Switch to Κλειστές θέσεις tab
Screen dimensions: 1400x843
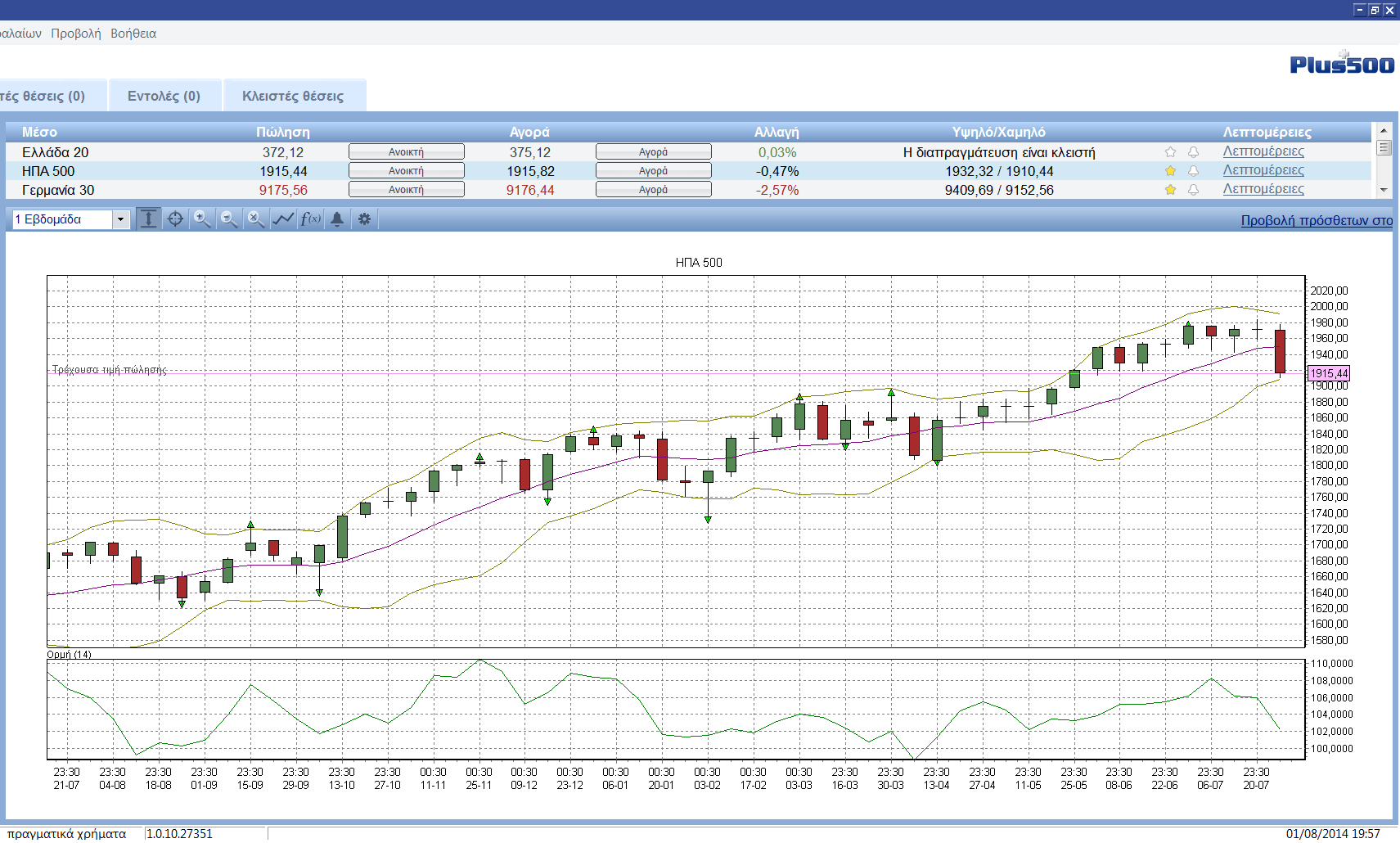pos(293,96)
